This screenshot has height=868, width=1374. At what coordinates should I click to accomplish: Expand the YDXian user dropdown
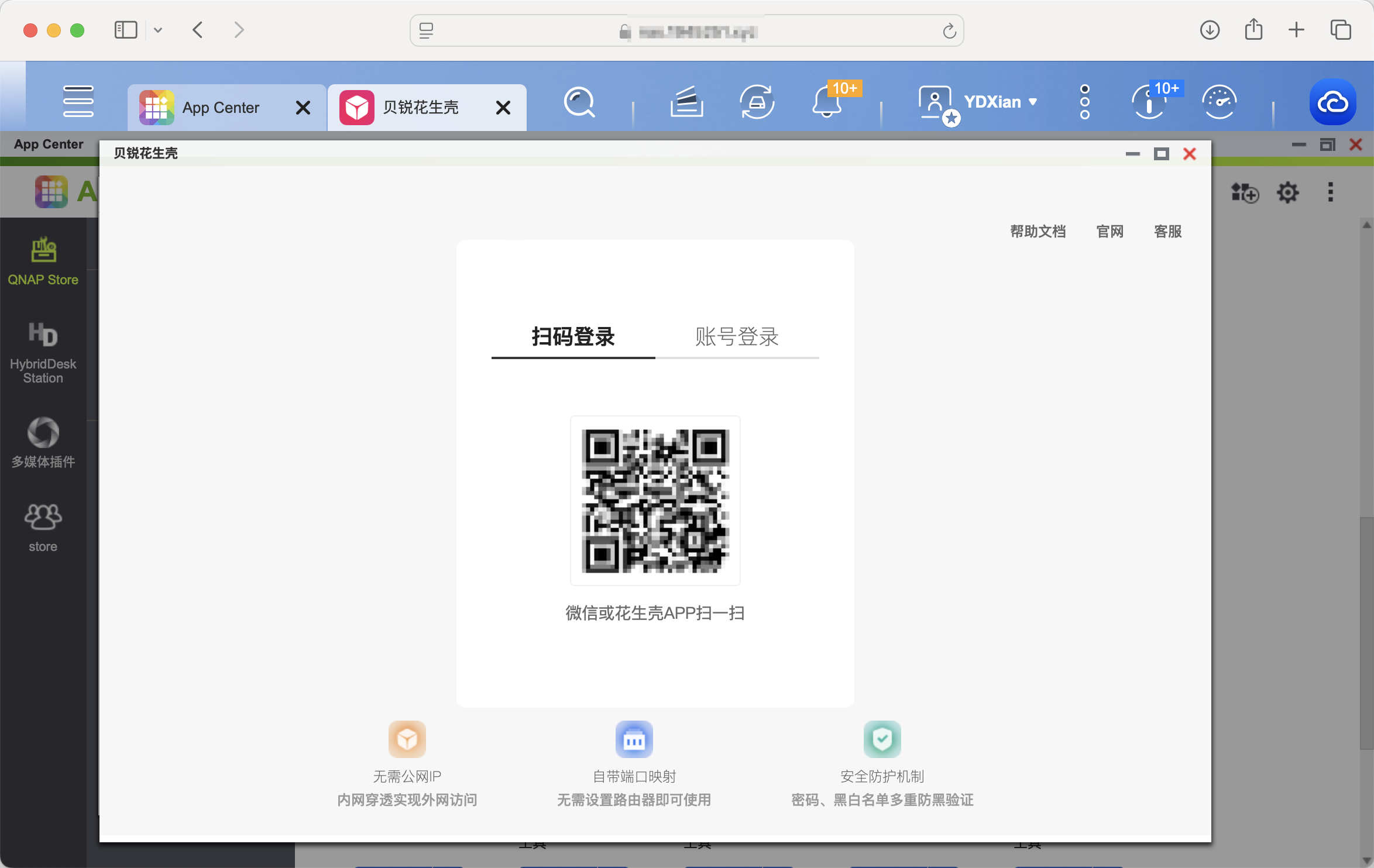tap(1001, 102)
